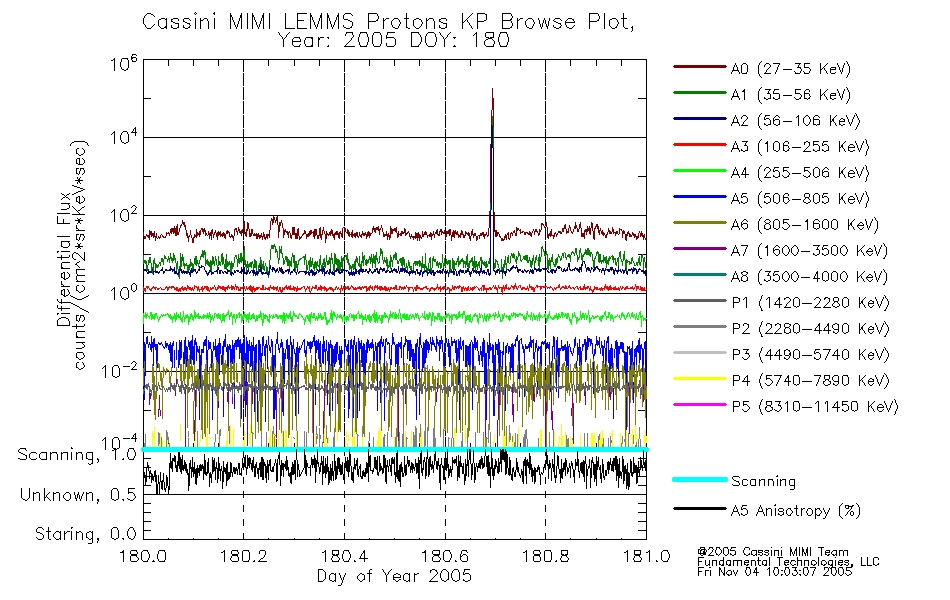This screenshot has height=600, width=950.
Task: Click the A7 (1600-3500 KeV) legend label
Action: tap(809, 251)
